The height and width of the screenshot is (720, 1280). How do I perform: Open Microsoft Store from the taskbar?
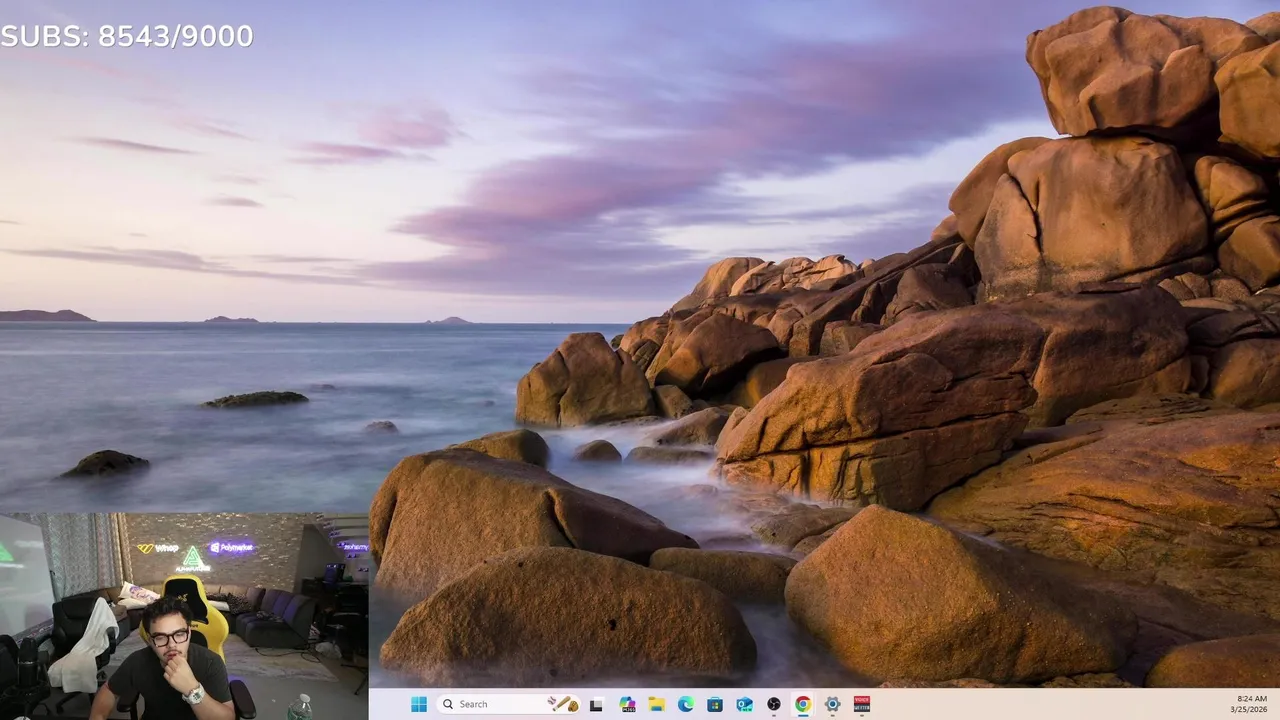pos(715,704)
